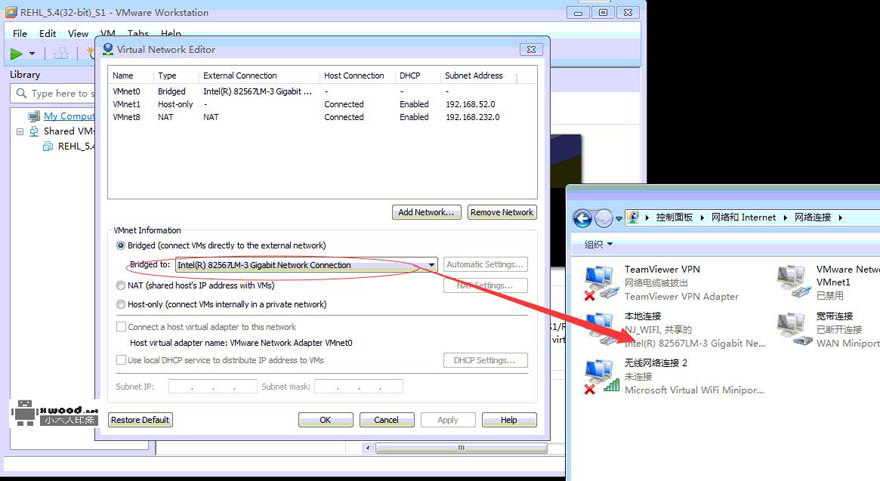Open the File menu
Image resolution: width=880 pixels, height=481 pixels.
pyautogui.click(x=20, y=34)
